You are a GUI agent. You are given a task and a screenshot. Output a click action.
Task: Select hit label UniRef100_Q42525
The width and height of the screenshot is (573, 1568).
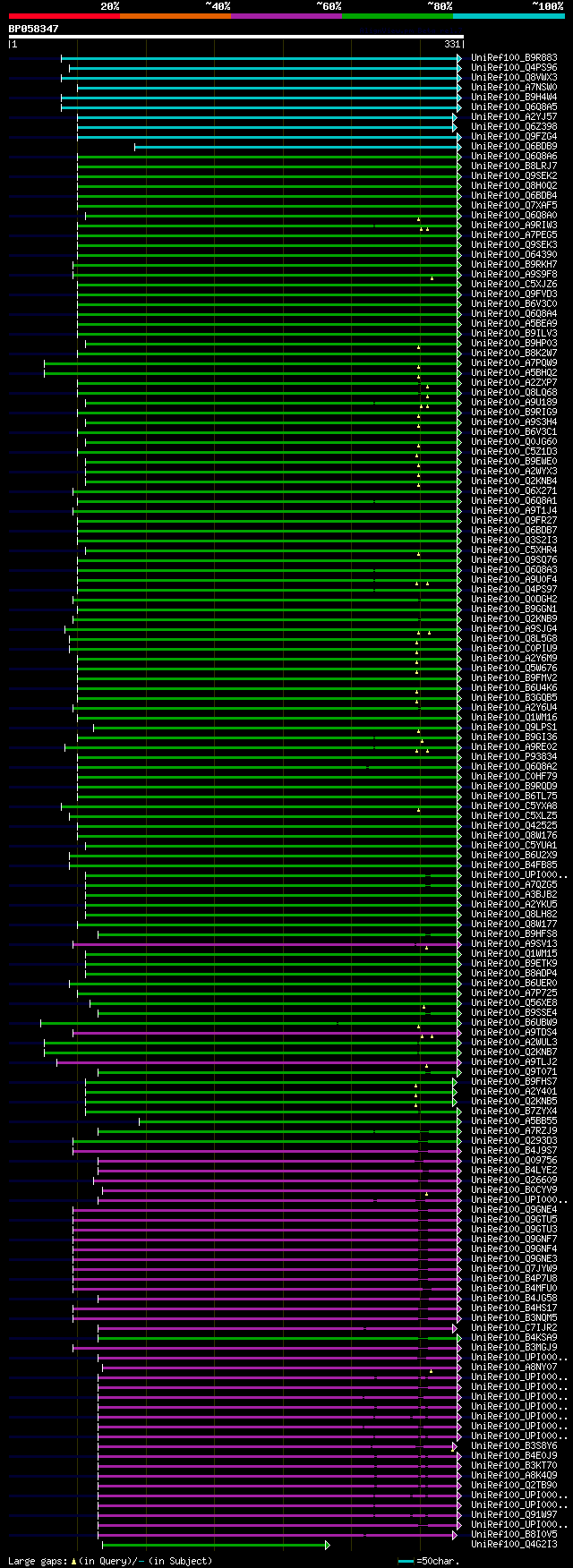514,826
